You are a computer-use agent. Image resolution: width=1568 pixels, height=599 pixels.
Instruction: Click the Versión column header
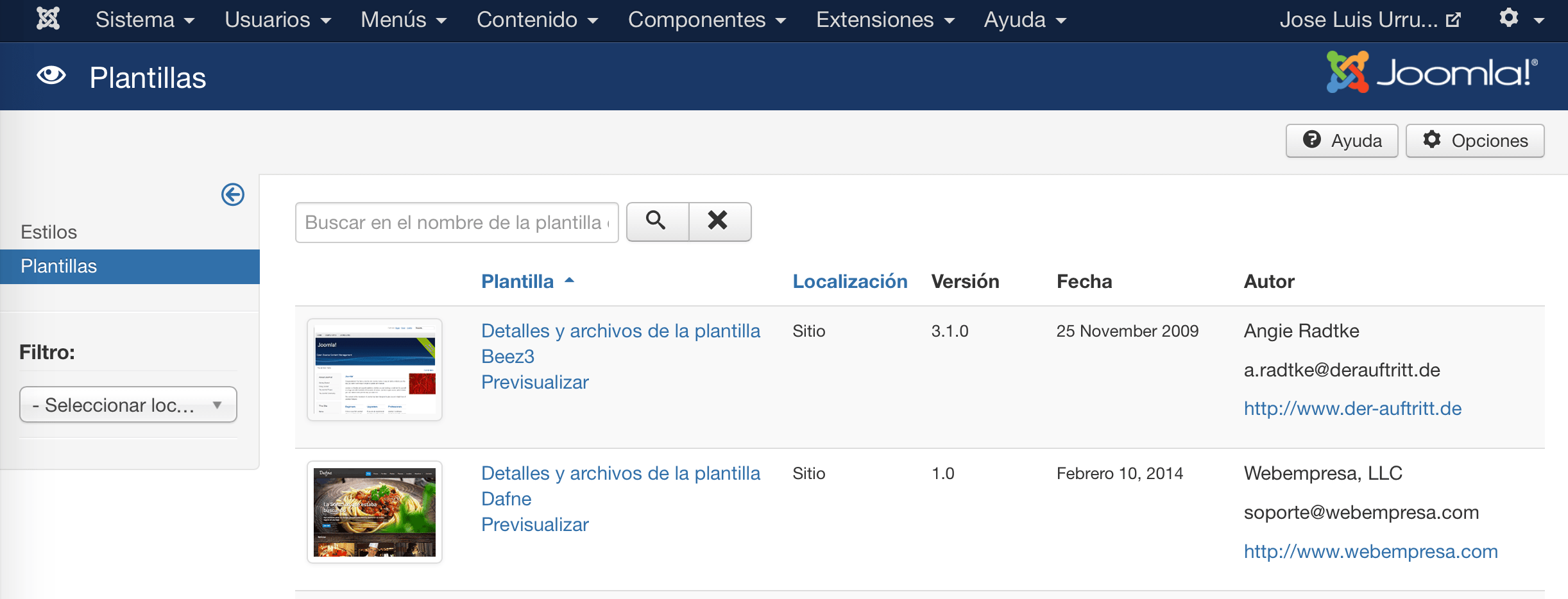click(x=965, y=282)
